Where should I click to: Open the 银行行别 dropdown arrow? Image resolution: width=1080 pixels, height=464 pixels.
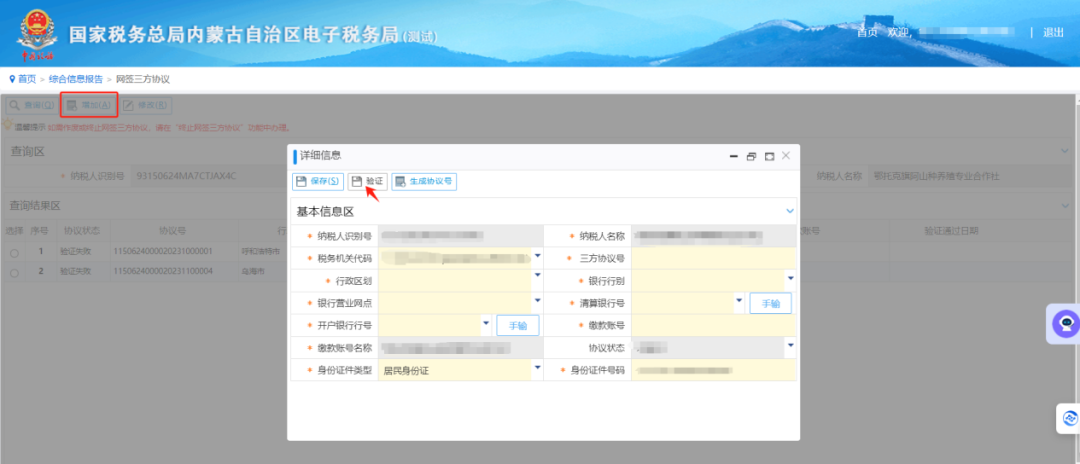pyautogui.click(x=791, y=278)
